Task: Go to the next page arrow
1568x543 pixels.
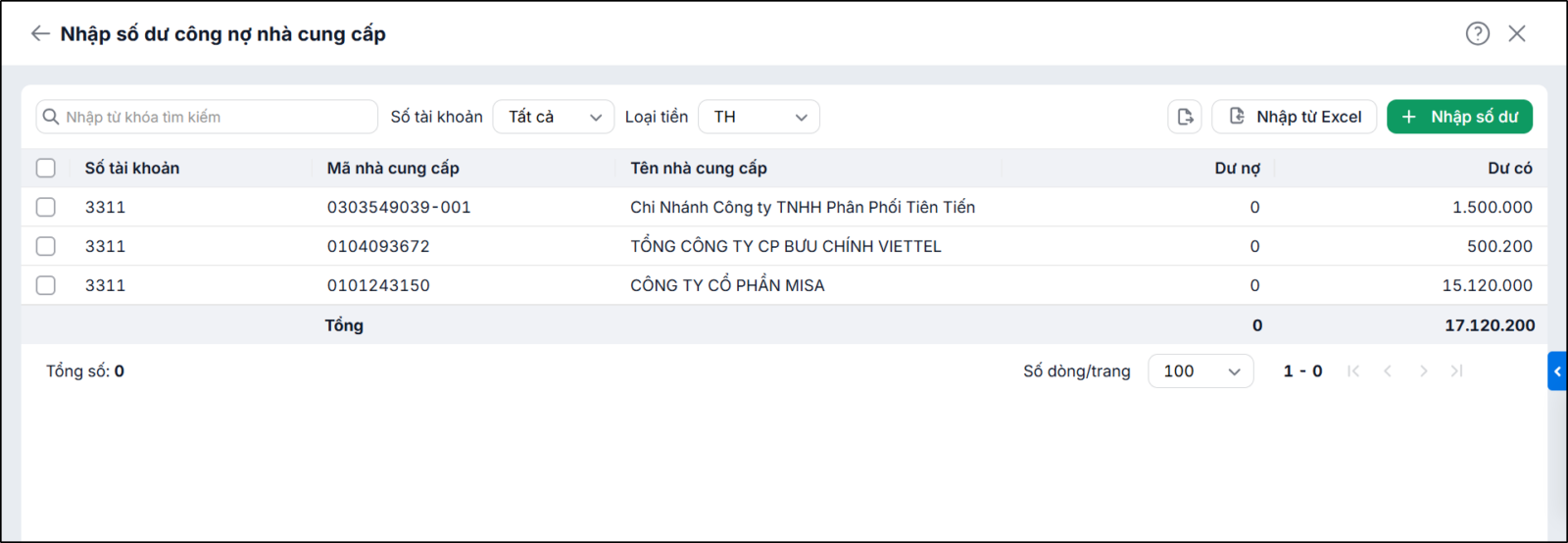Action: click(1423, 371)
